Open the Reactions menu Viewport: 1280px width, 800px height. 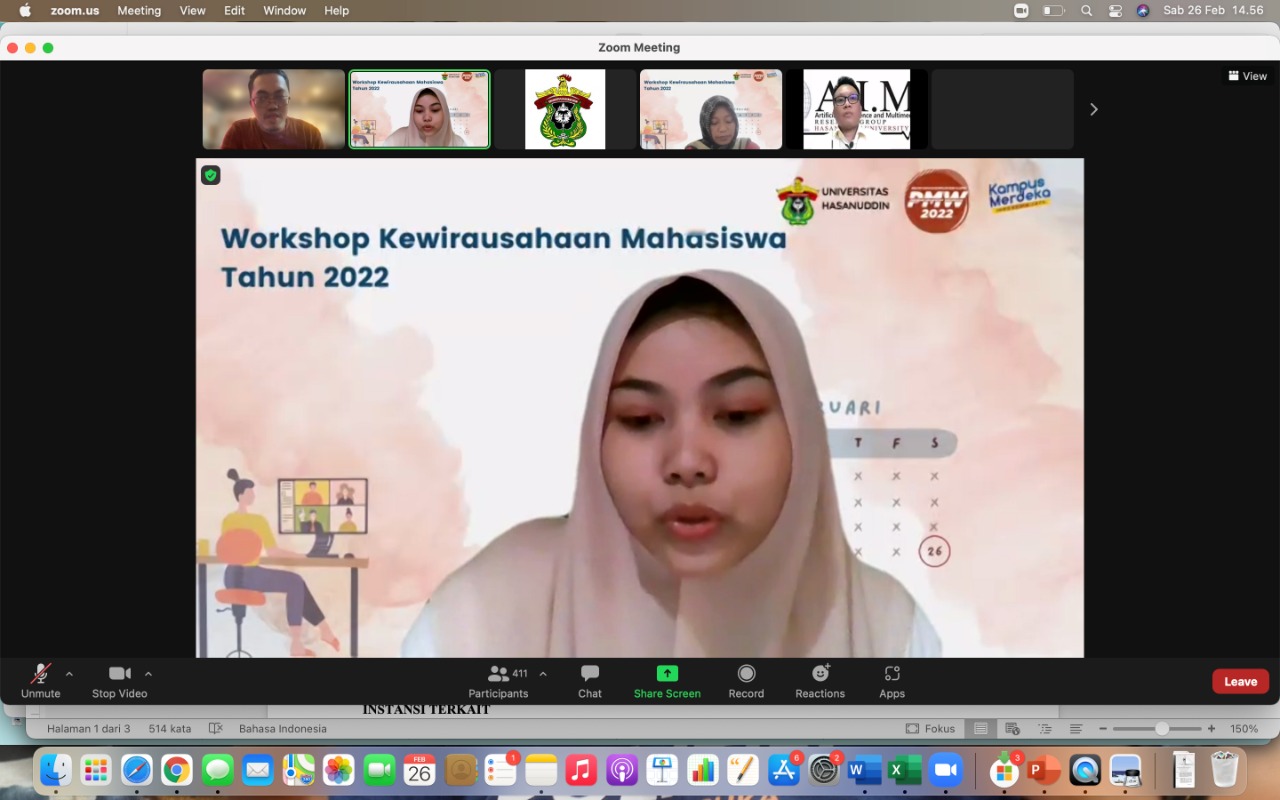point(820,681)
